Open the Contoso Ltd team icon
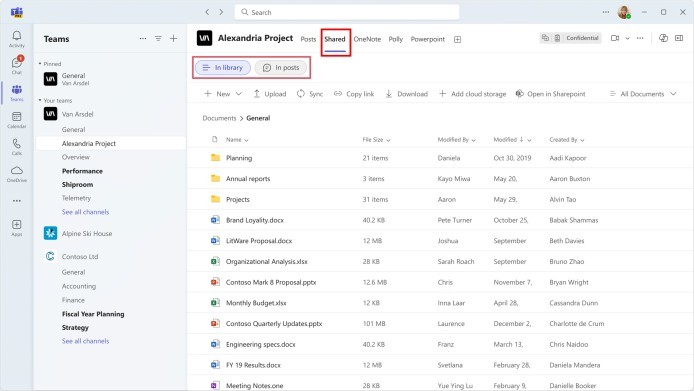 [x=50, y=256]
